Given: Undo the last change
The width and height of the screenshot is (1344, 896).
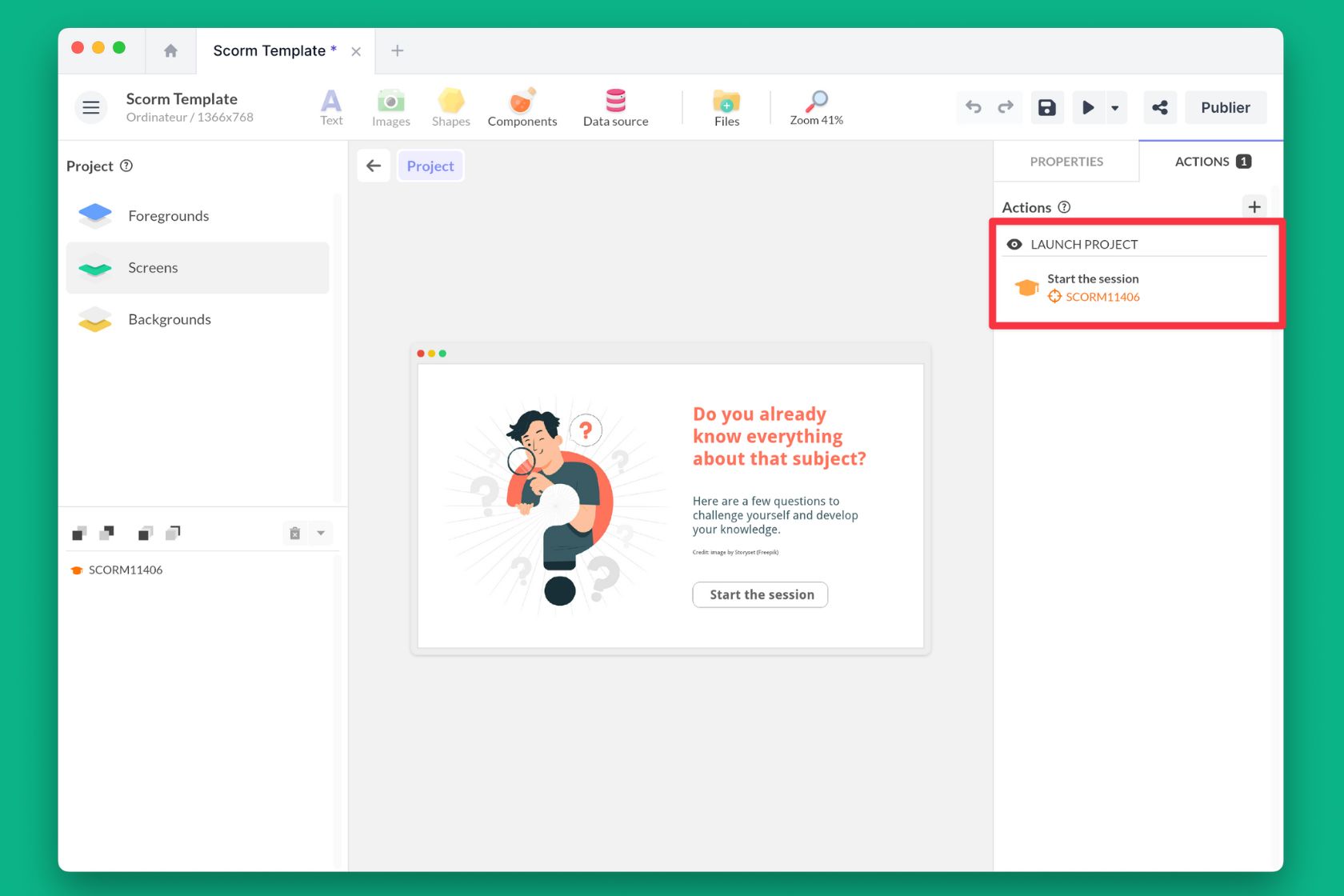Looking at the screenshot, I should 974,107.
